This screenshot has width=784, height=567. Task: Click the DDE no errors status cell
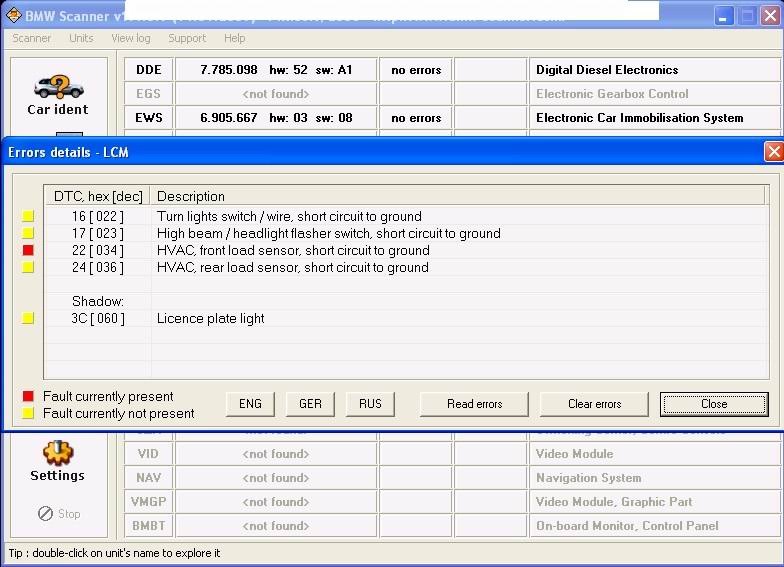416,70
